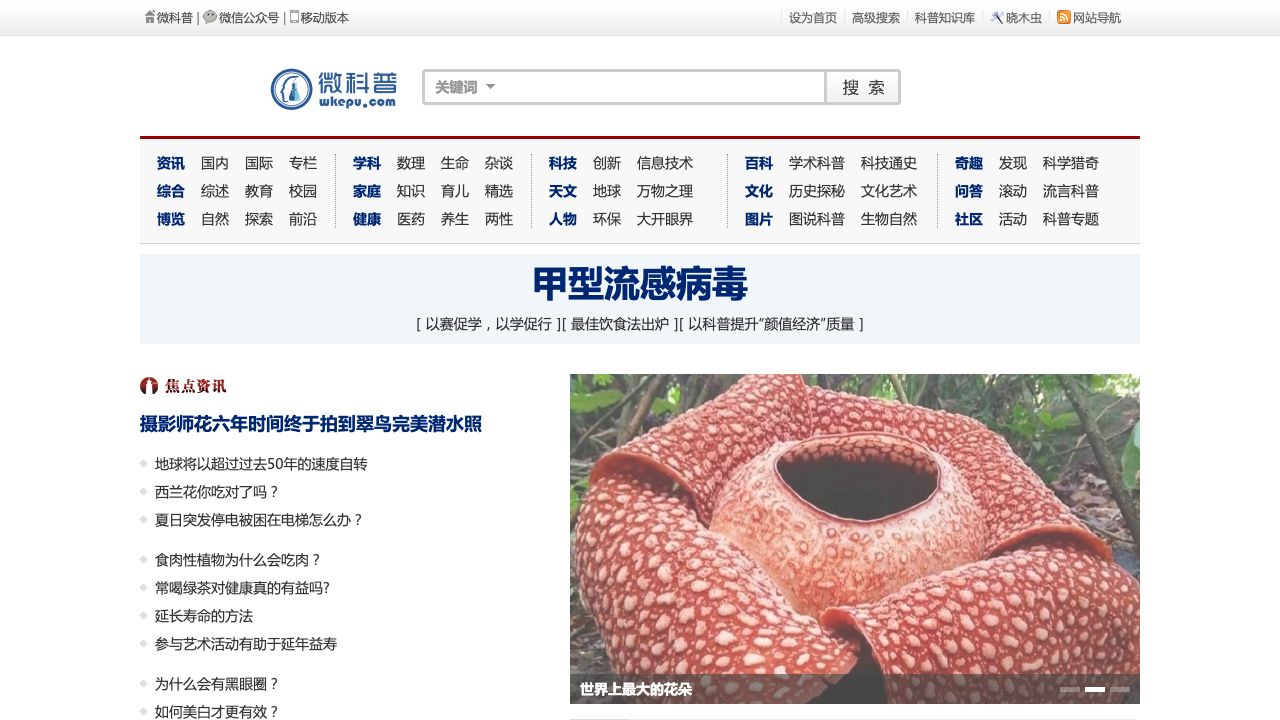1280x720 pixels.
Task: Enable 高级搜索 advanced search option
Action: click(875, 17)
